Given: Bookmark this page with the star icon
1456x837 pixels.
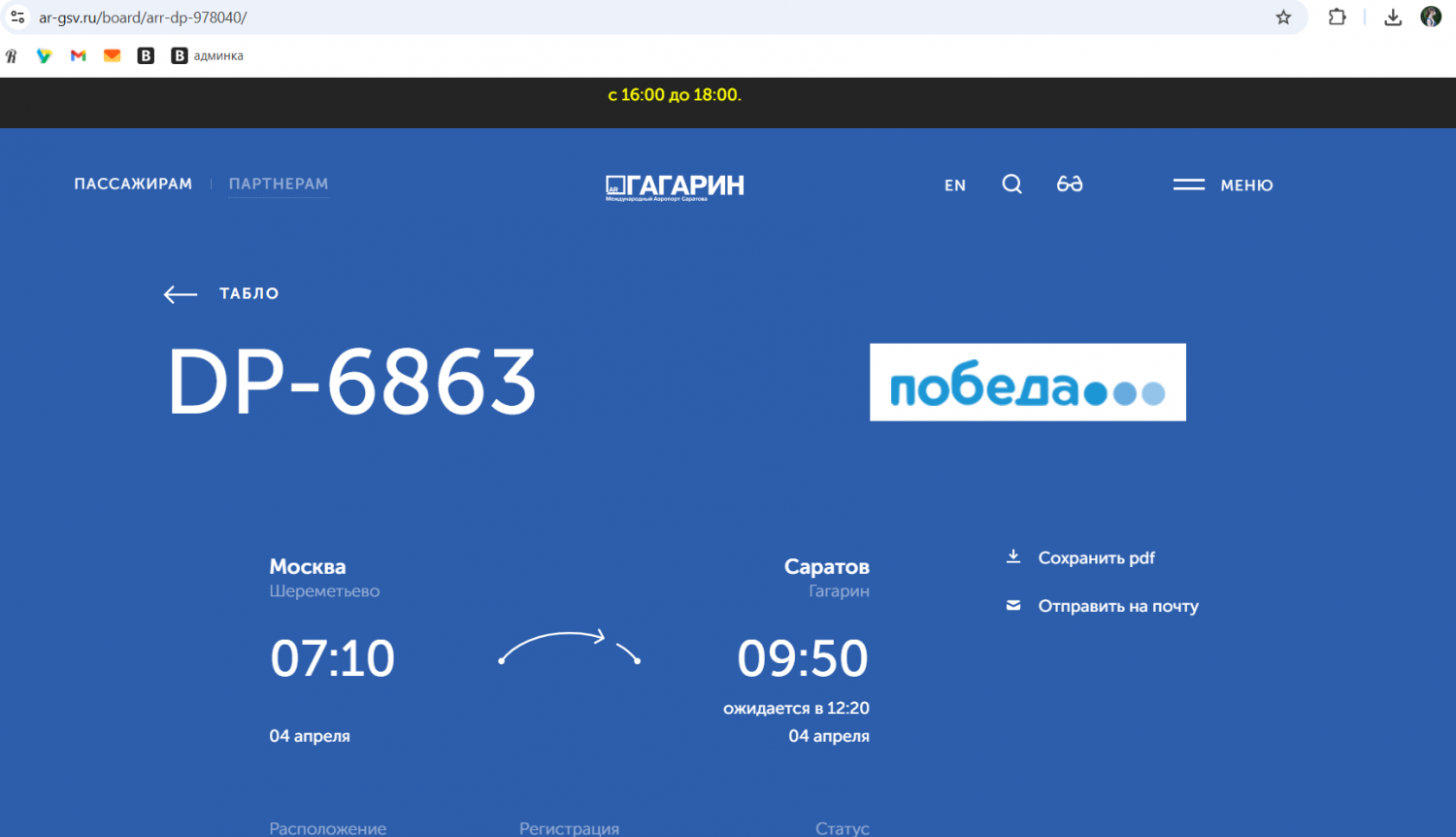Looking at the screenshot, I should [1283, 17].
